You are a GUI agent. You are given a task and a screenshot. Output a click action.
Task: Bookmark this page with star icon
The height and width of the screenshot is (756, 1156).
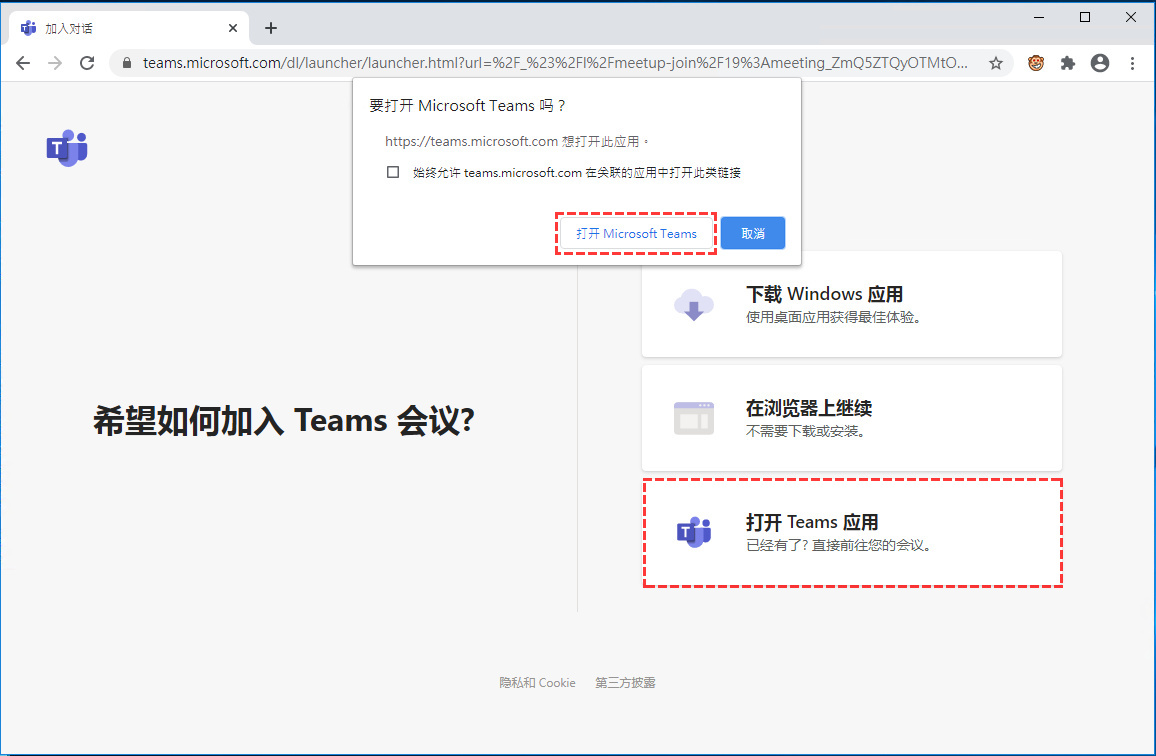click(996, 63)
